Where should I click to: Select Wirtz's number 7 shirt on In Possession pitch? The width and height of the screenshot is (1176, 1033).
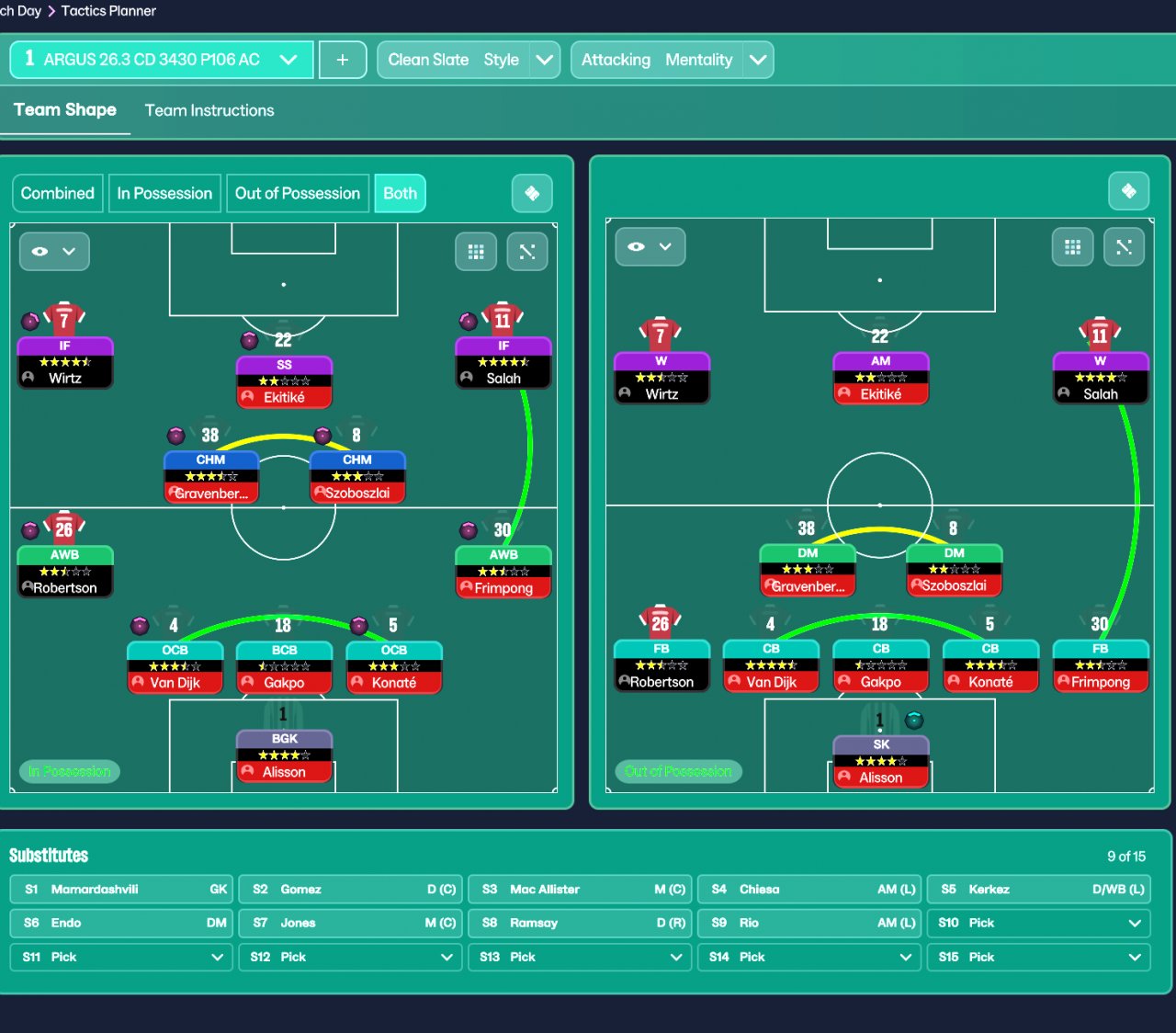[64, 319]
